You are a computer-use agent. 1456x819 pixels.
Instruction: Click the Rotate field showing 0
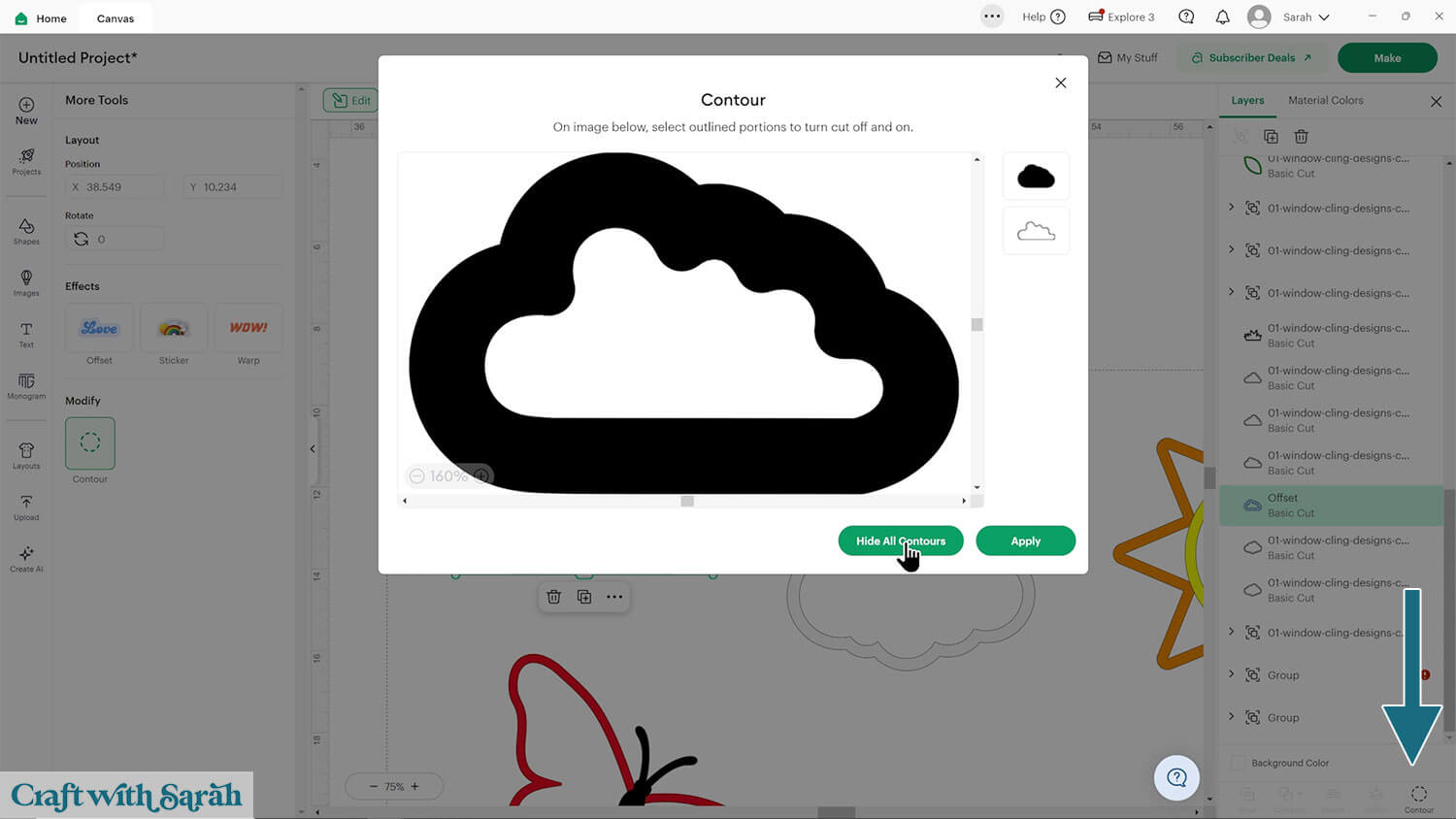pyautogui.click(x=115, y=239)
